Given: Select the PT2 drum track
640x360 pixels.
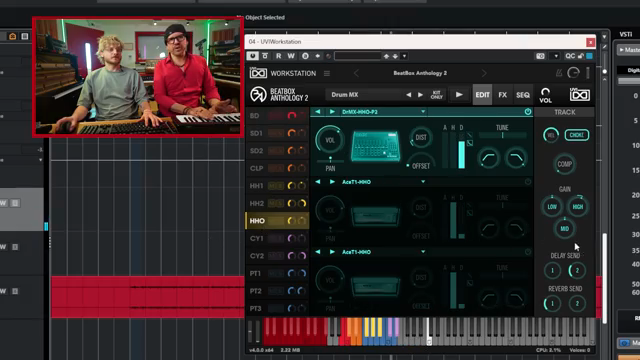Looking at the screenshot, I should coord(256,291).
